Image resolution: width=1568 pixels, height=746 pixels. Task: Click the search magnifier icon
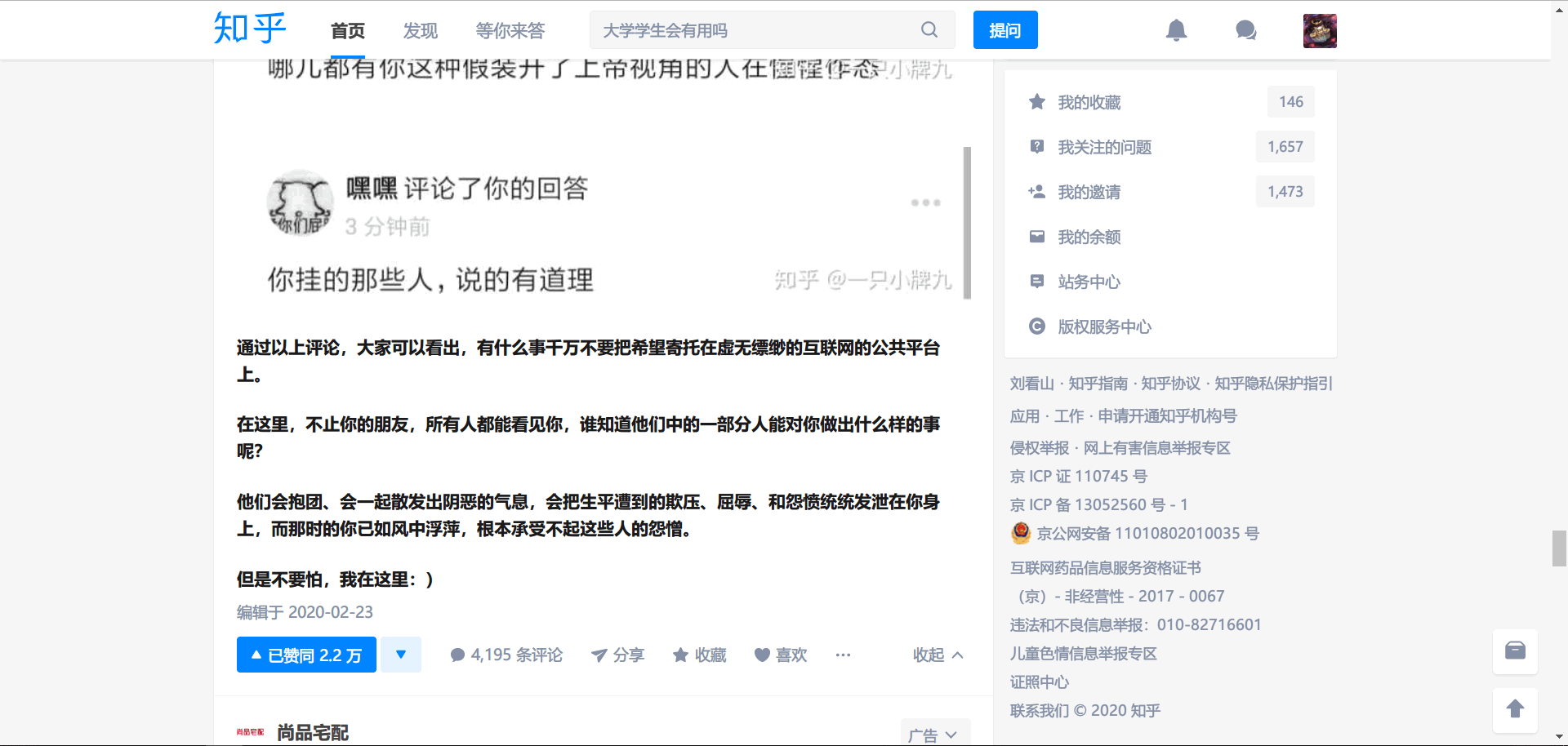click(929, 30)
